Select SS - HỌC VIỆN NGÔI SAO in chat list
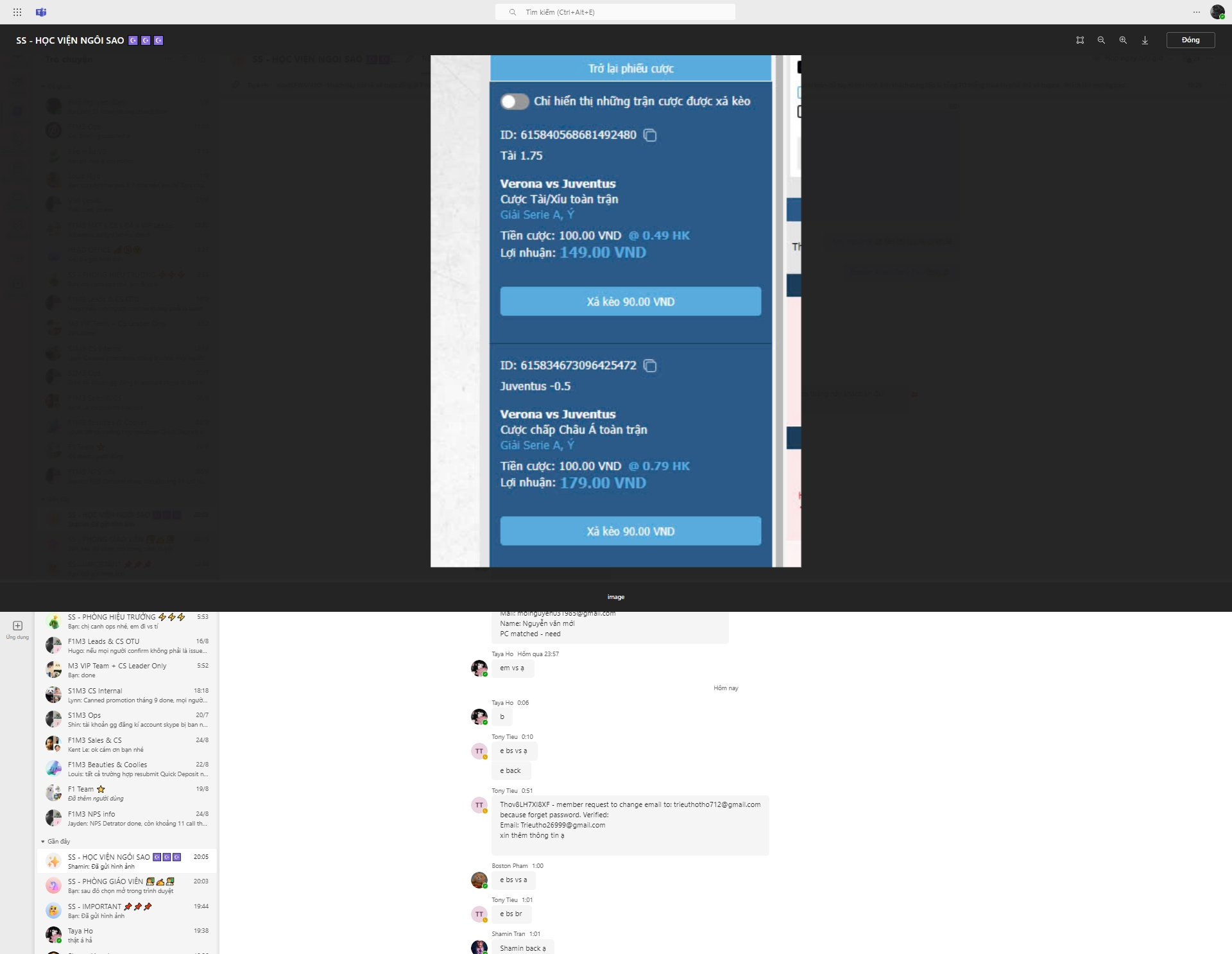Image resolution: width=1232 pixels, height=954 pixels. pyautogui.click(x=127, y=862)
